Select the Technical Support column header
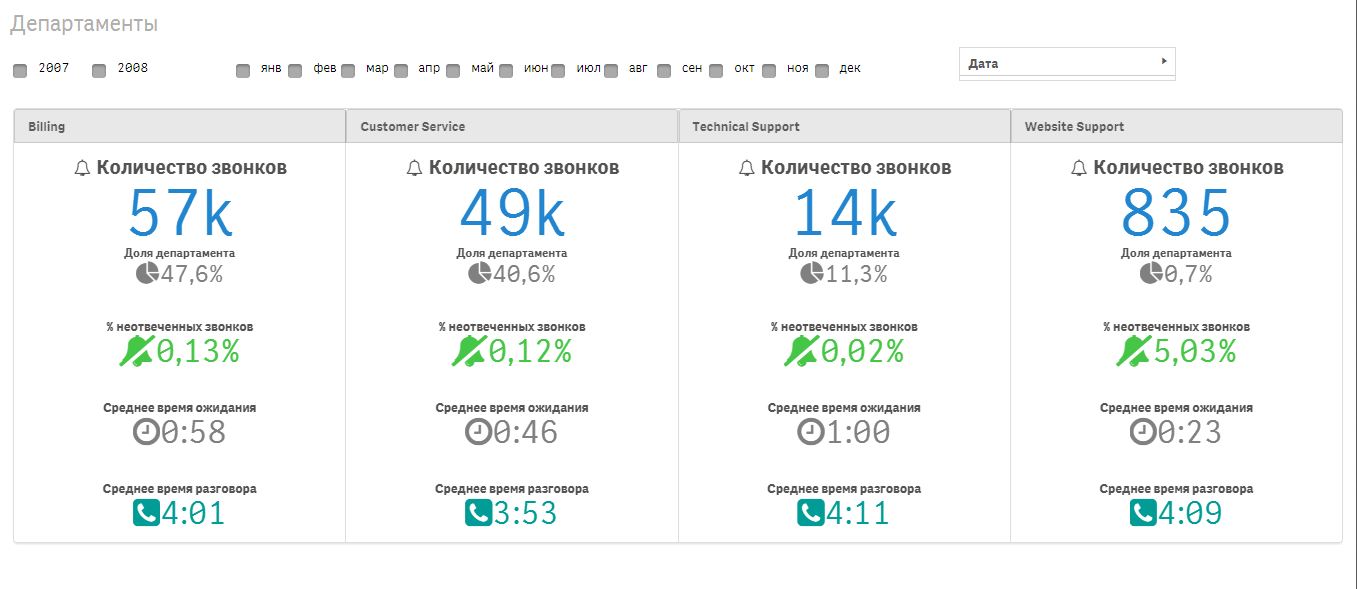 (x=746, y=127)
